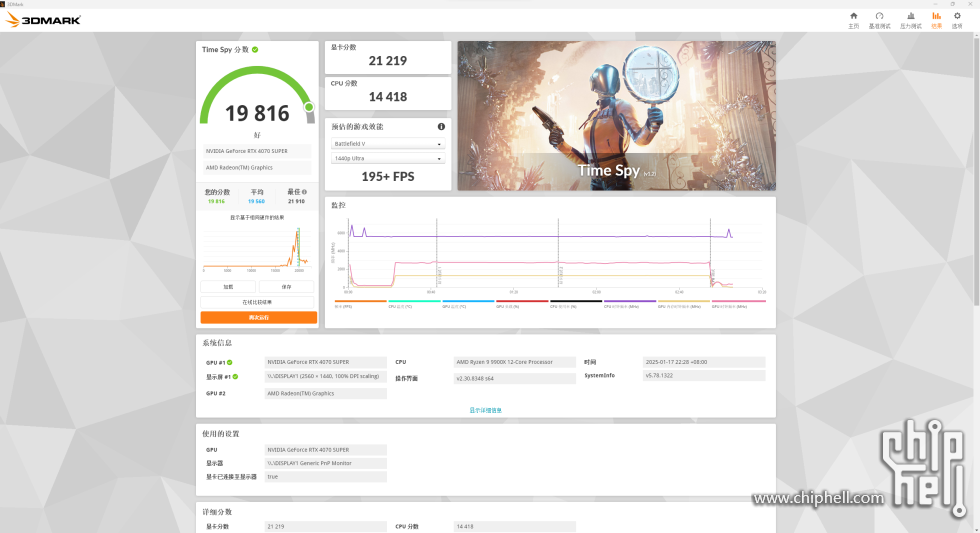Viewport: 980px width, 533px height.
Task: Click detailed scores graphics value 21 219
Action: click(326, 527)
